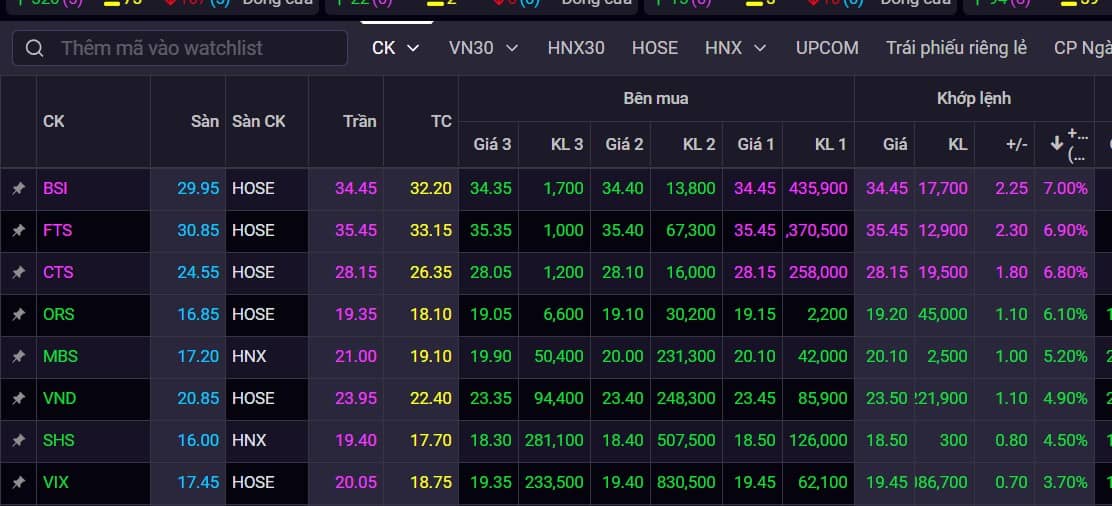This screenshot has height=506, width=1112.
Task: Select the VND ticker symbol
Action: 60,398
